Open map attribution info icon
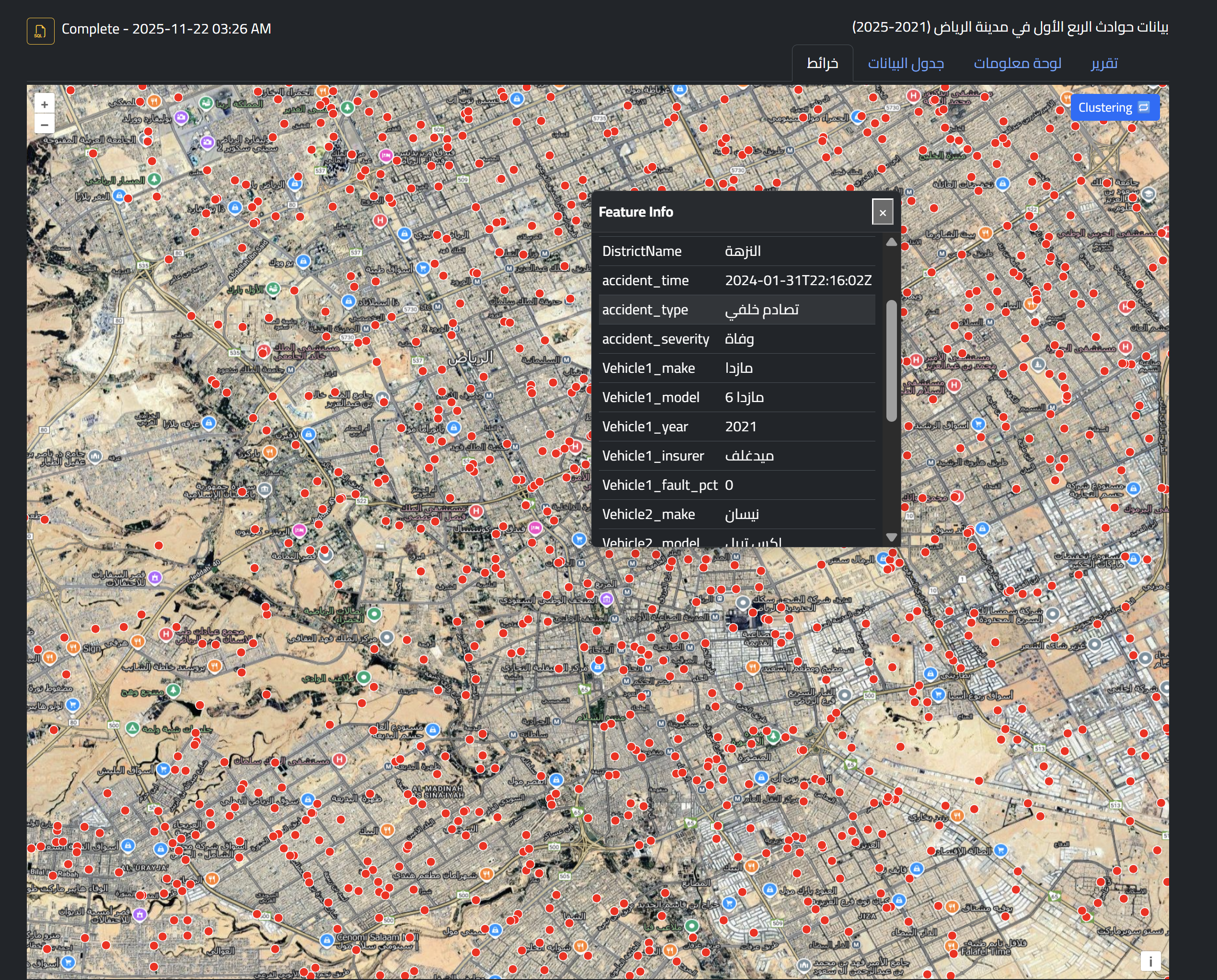Viewport: 1217px width, 980px height. (x=1150, y=961)
